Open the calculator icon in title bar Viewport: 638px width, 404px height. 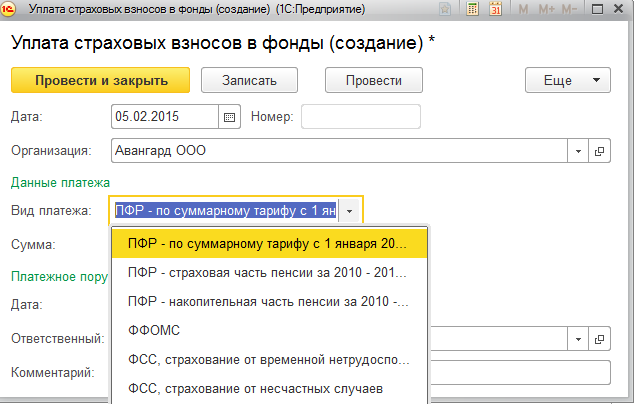click(x=472, y=9)
